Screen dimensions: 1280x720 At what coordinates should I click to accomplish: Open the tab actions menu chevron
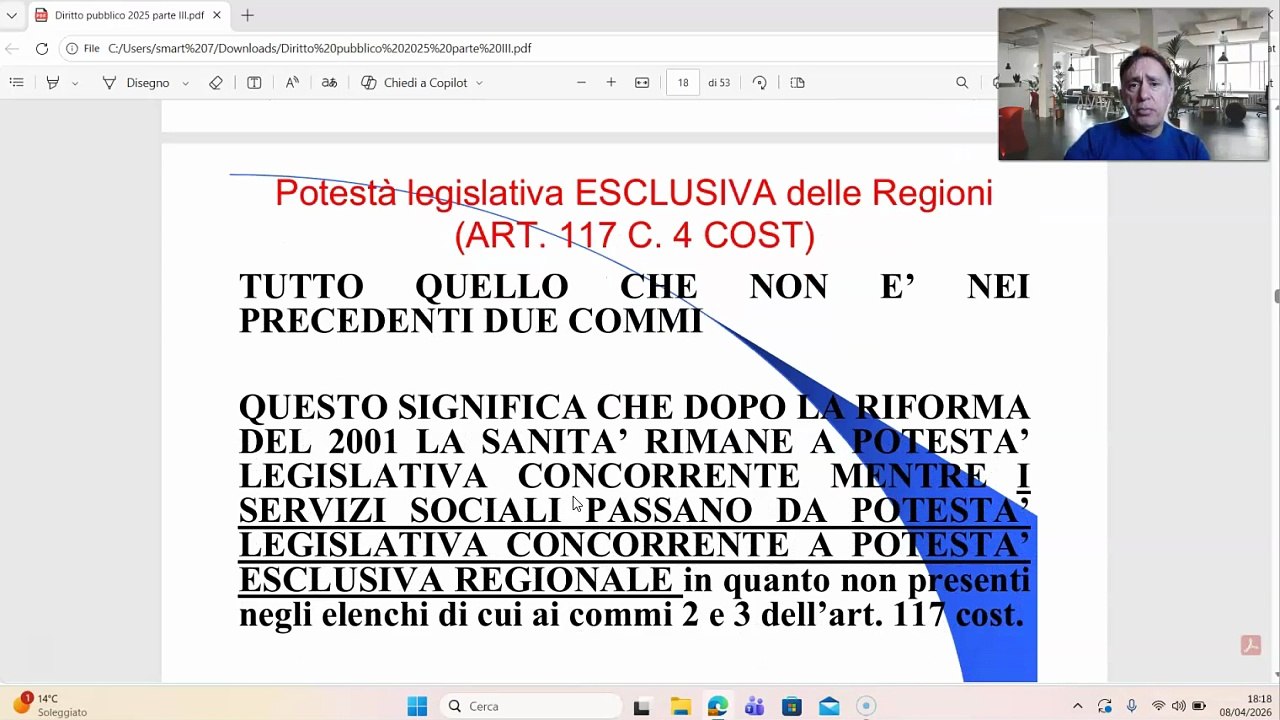[11, 15]
